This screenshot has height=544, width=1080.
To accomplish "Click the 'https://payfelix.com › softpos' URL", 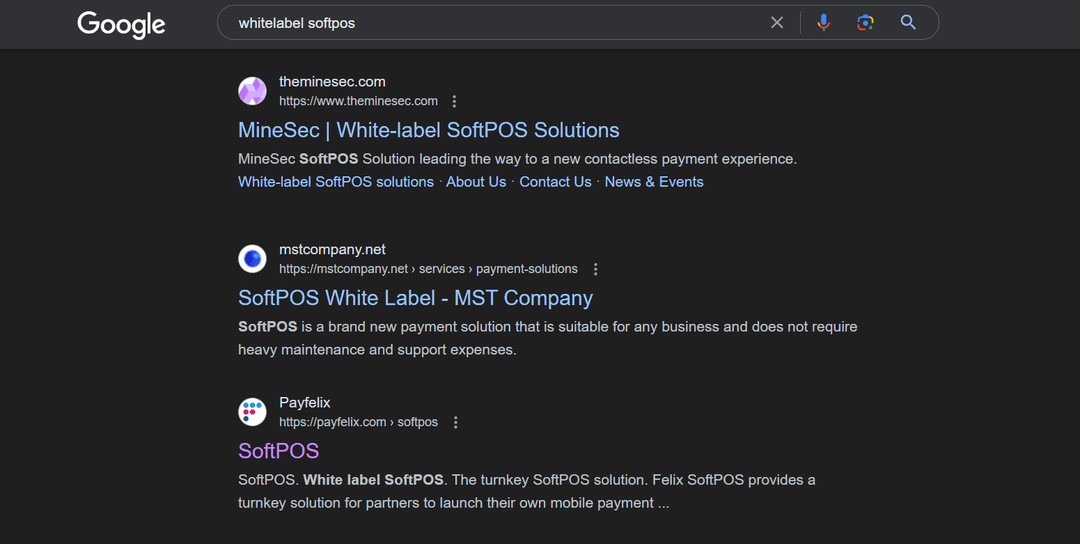I will pos(358,422).
